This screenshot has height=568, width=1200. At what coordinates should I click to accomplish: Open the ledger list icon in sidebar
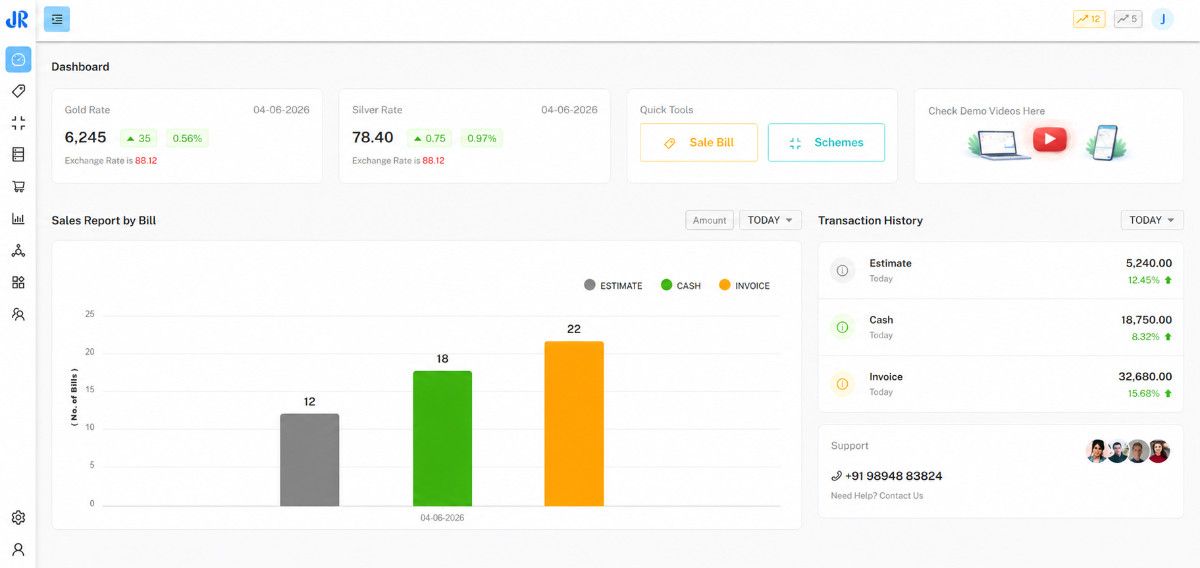(18, 155)
